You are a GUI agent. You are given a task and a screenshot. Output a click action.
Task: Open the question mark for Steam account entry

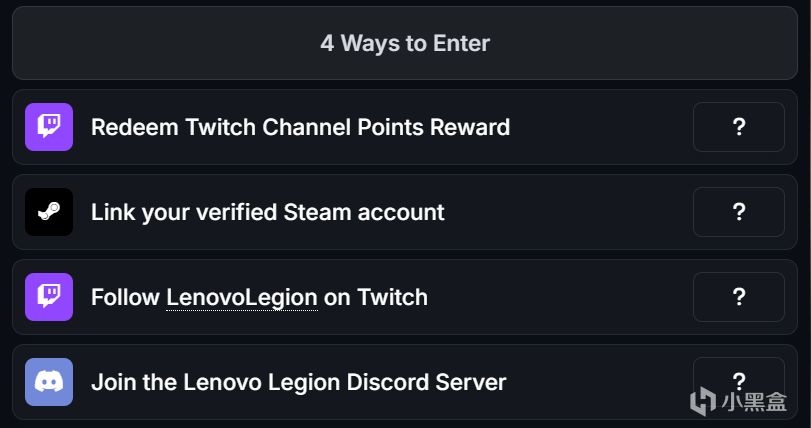tap(738, 212)
